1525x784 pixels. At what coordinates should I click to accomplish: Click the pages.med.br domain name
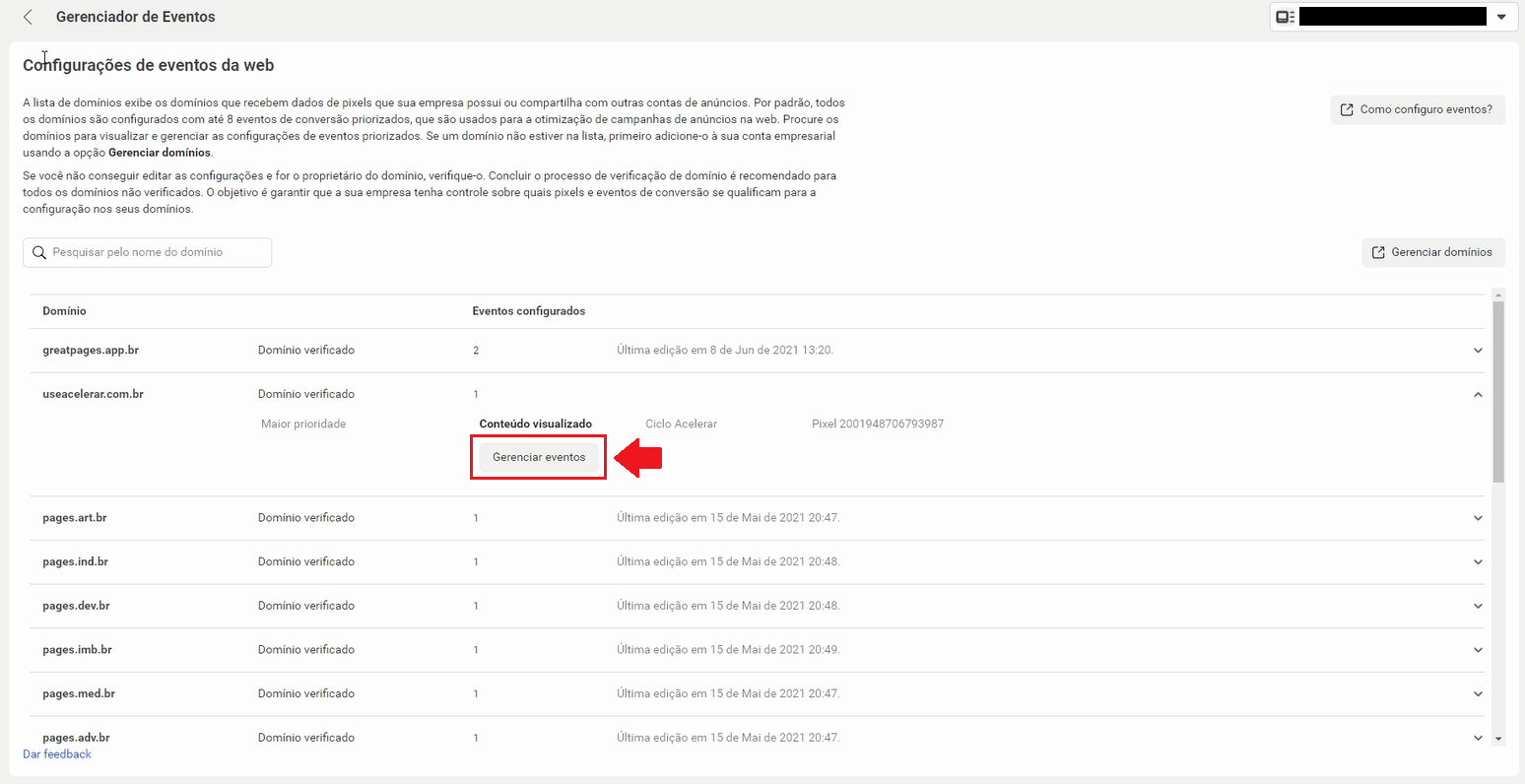click(x=79, y=693)
